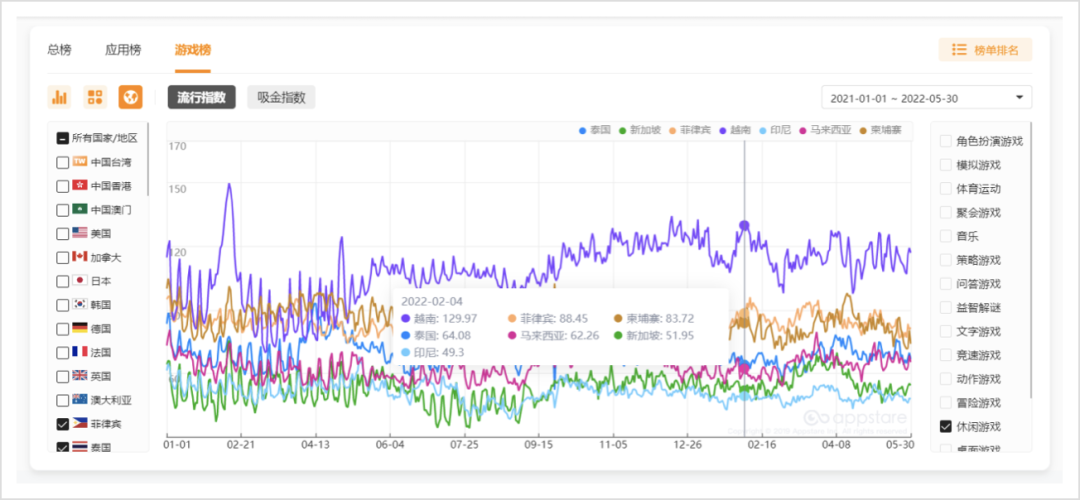Click the 2022-02-04 data point on chart
The width and height of the screenshot is (1080, 500).
pyautogui.click(x=744, y=226)
